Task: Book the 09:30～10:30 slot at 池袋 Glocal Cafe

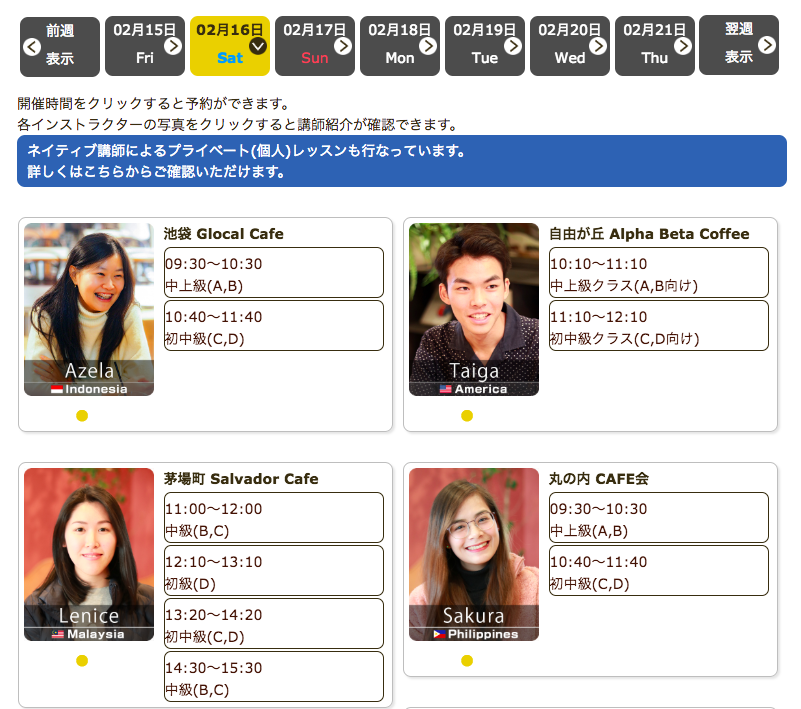Action: point(273,273)
